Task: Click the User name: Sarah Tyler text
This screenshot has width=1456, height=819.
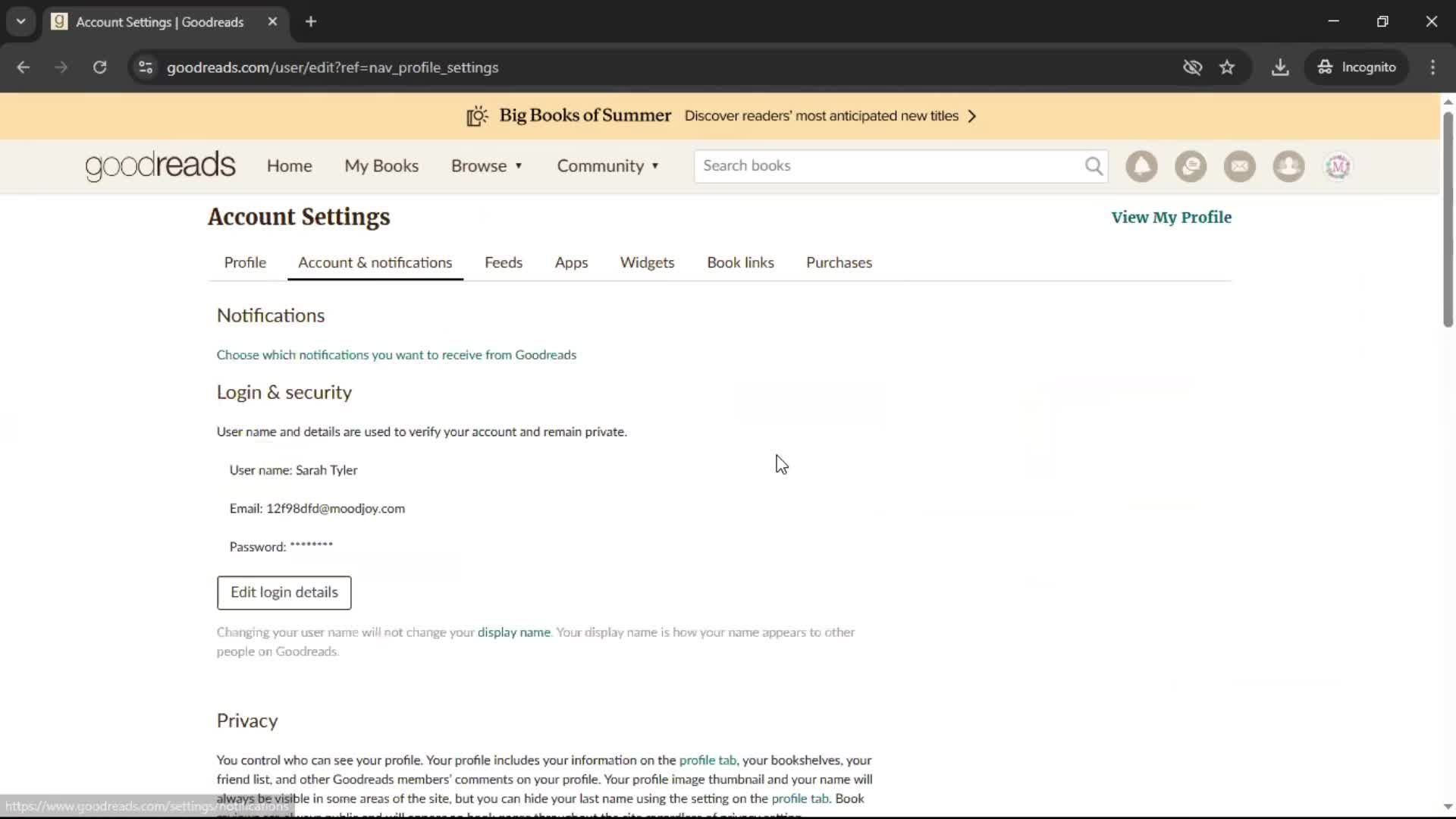Action: (x=293, y=470)
